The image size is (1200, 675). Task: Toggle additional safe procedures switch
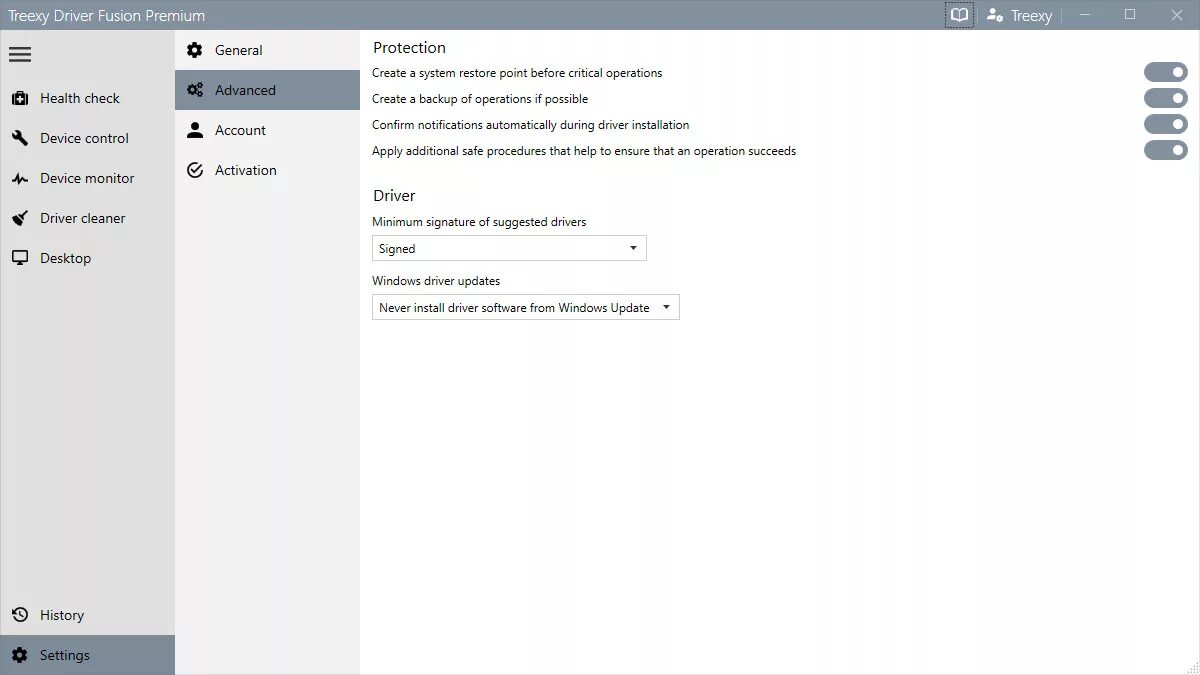1166,150
